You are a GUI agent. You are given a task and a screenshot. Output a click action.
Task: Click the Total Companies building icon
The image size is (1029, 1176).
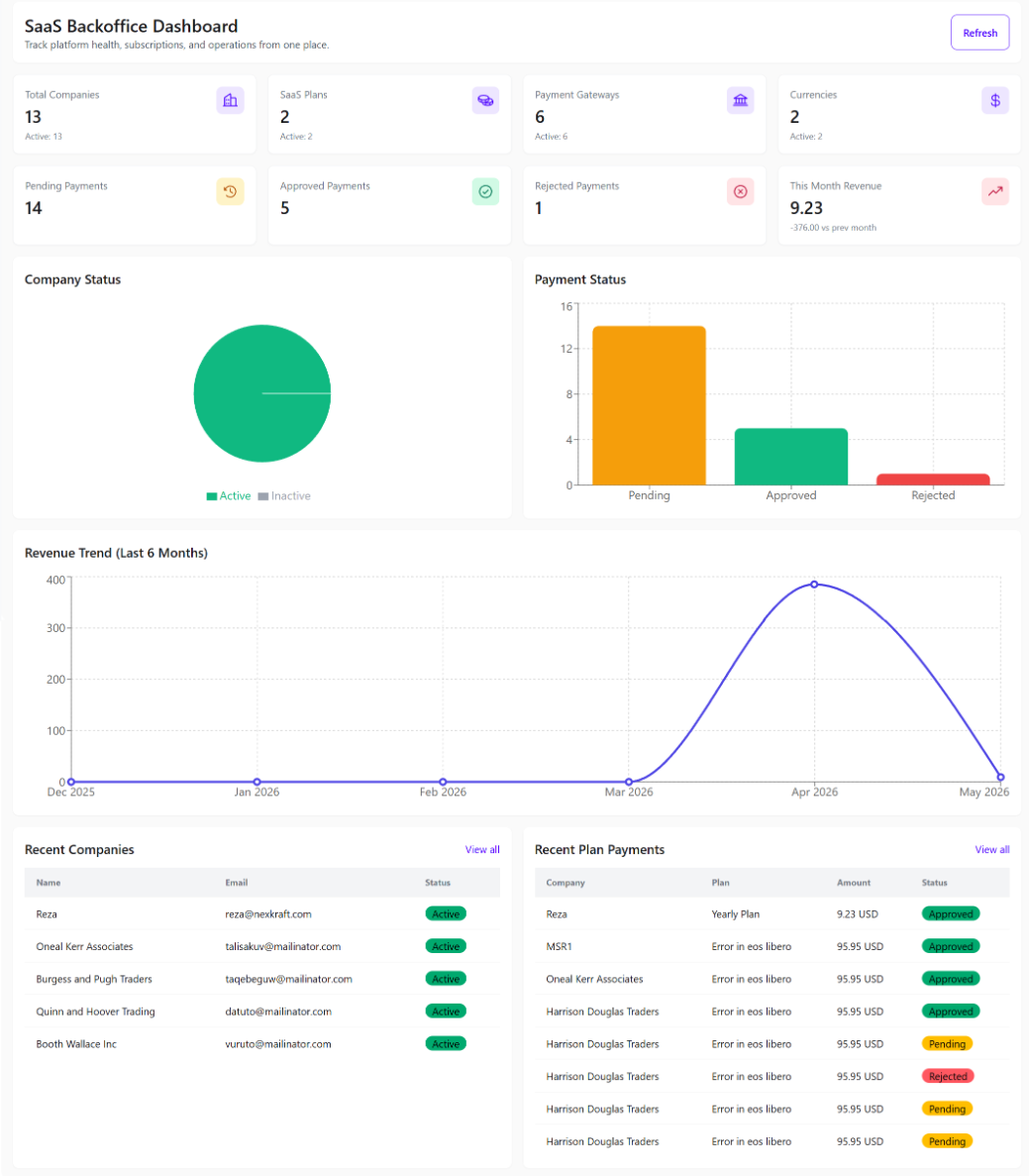[x=230, y=100]
